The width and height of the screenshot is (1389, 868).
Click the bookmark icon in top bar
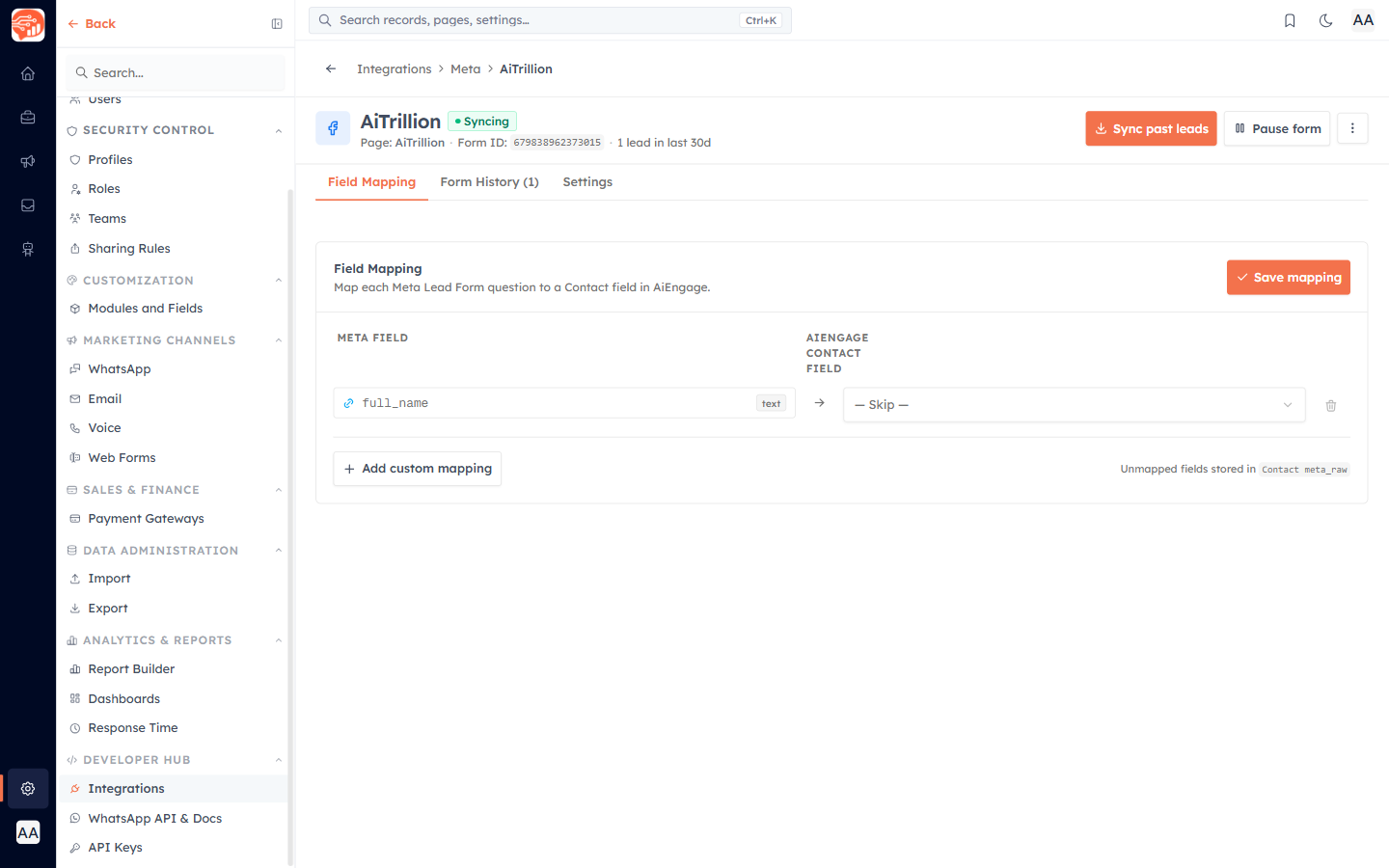(x=1290, y=20)
